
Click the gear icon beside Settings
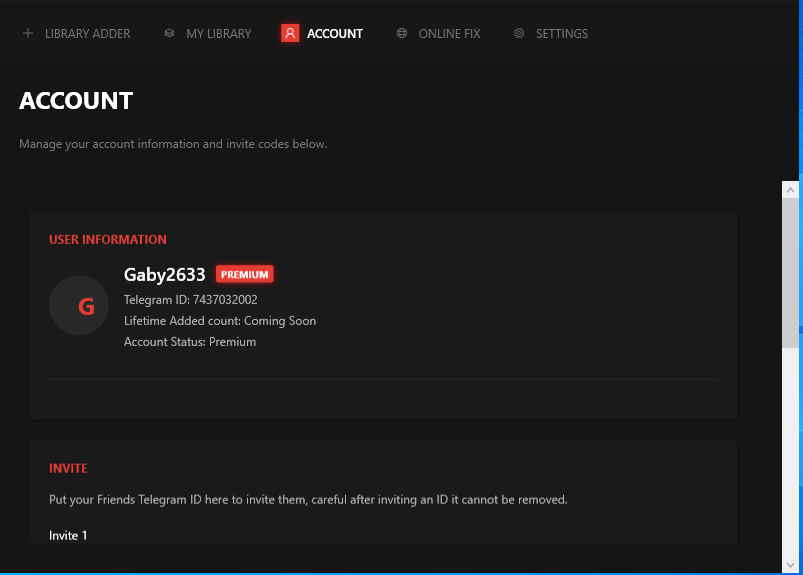[x=519, y=34]
